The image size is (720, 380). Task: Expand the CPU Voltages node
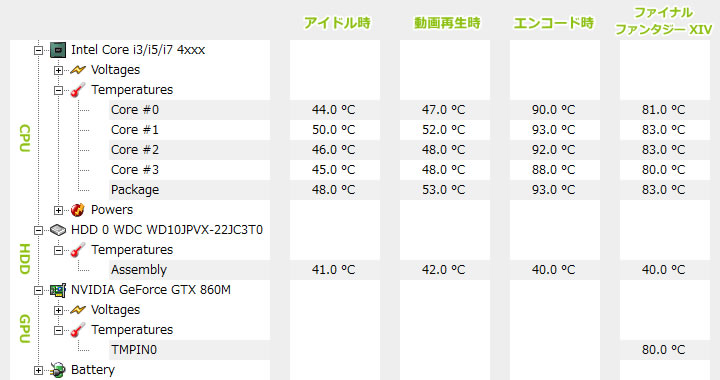coord(58,71)
